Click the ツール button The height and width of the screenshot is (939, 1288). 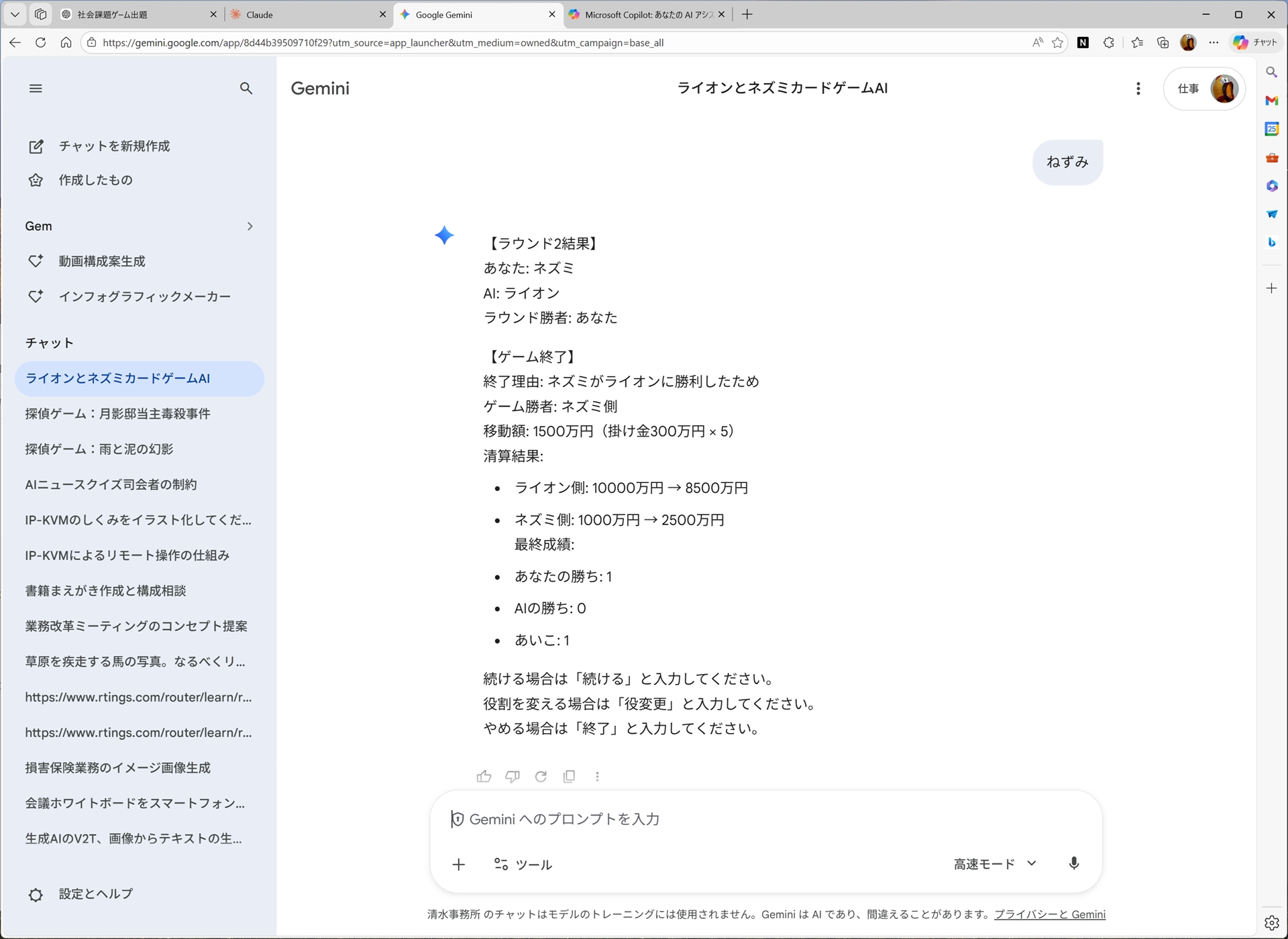523,864
